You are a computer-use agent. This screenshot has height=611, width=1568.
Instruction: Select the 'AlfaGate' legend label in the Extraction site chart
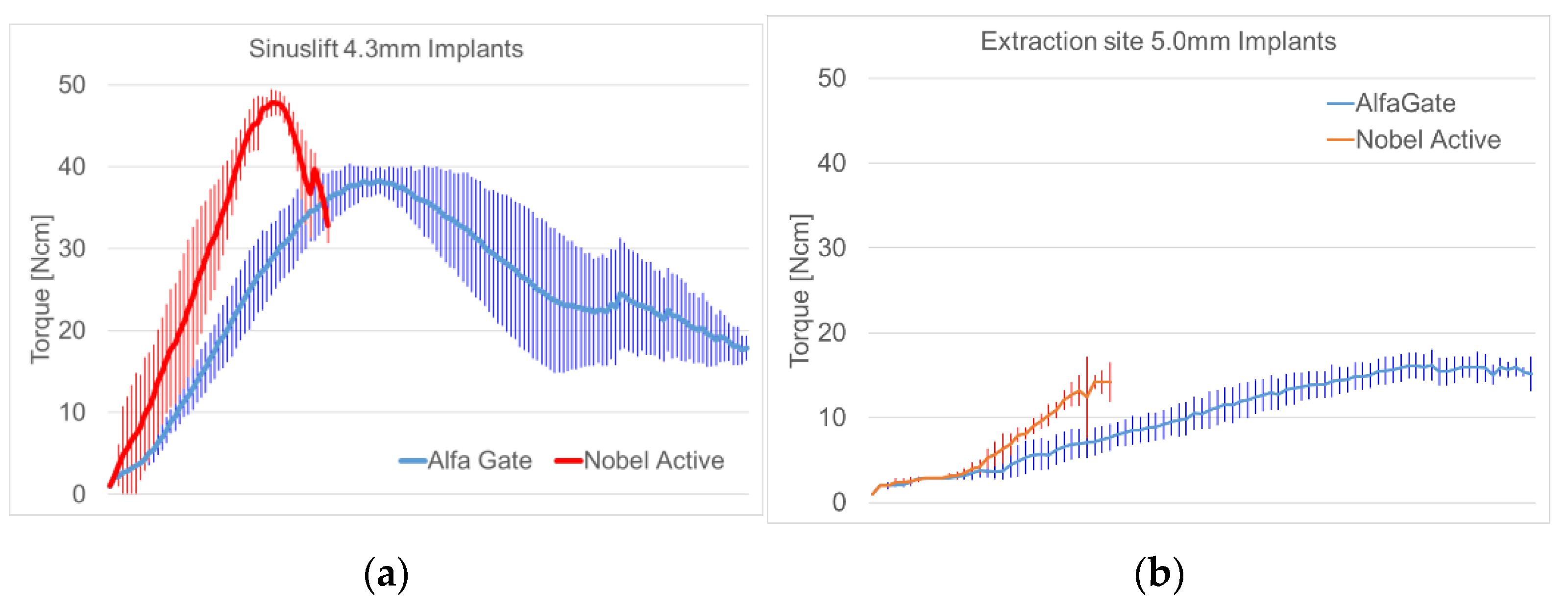click(x=1405, y=103)
